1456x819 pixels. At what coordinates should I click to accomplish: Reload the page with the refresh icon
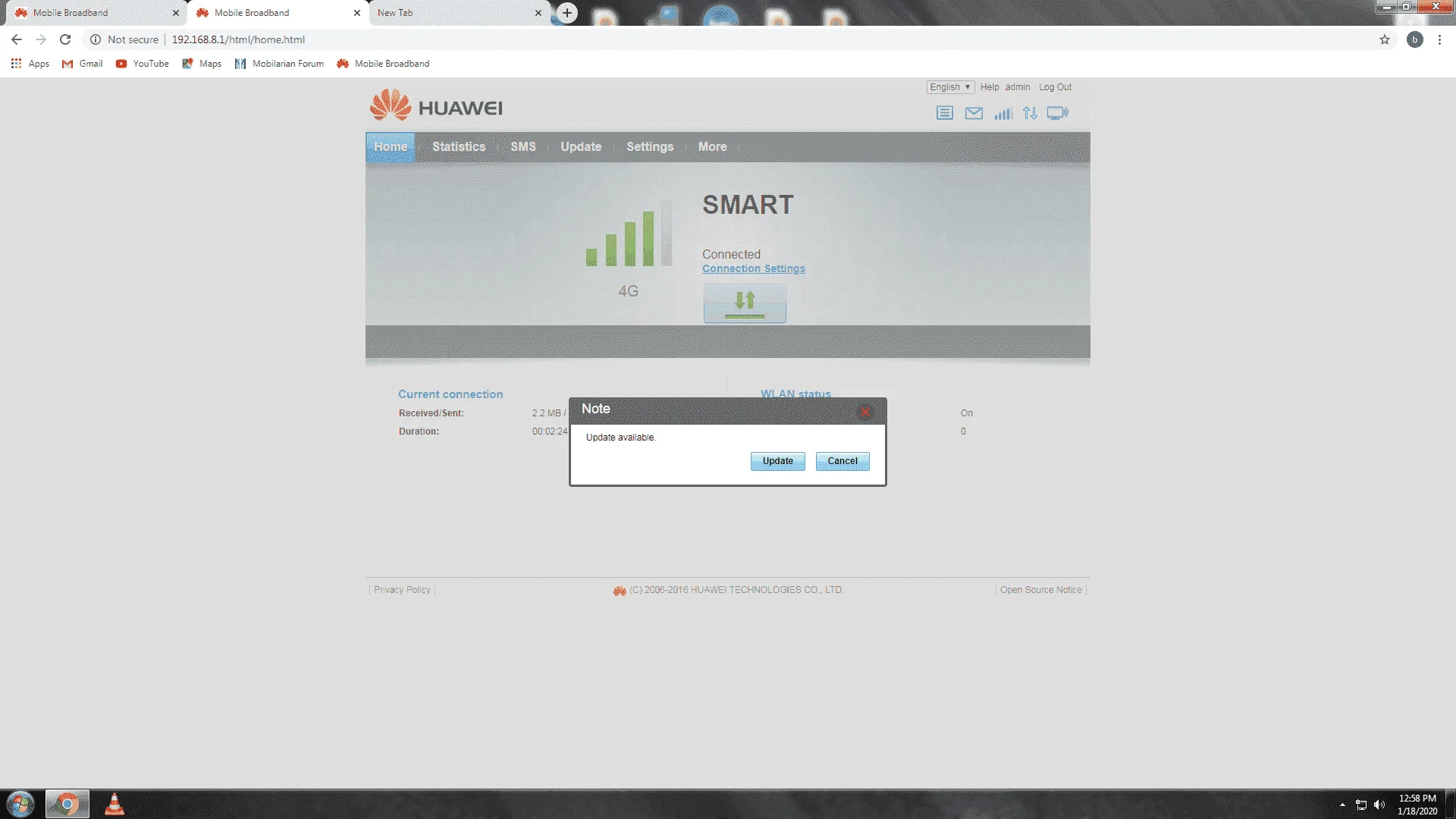tap(65, 39)
